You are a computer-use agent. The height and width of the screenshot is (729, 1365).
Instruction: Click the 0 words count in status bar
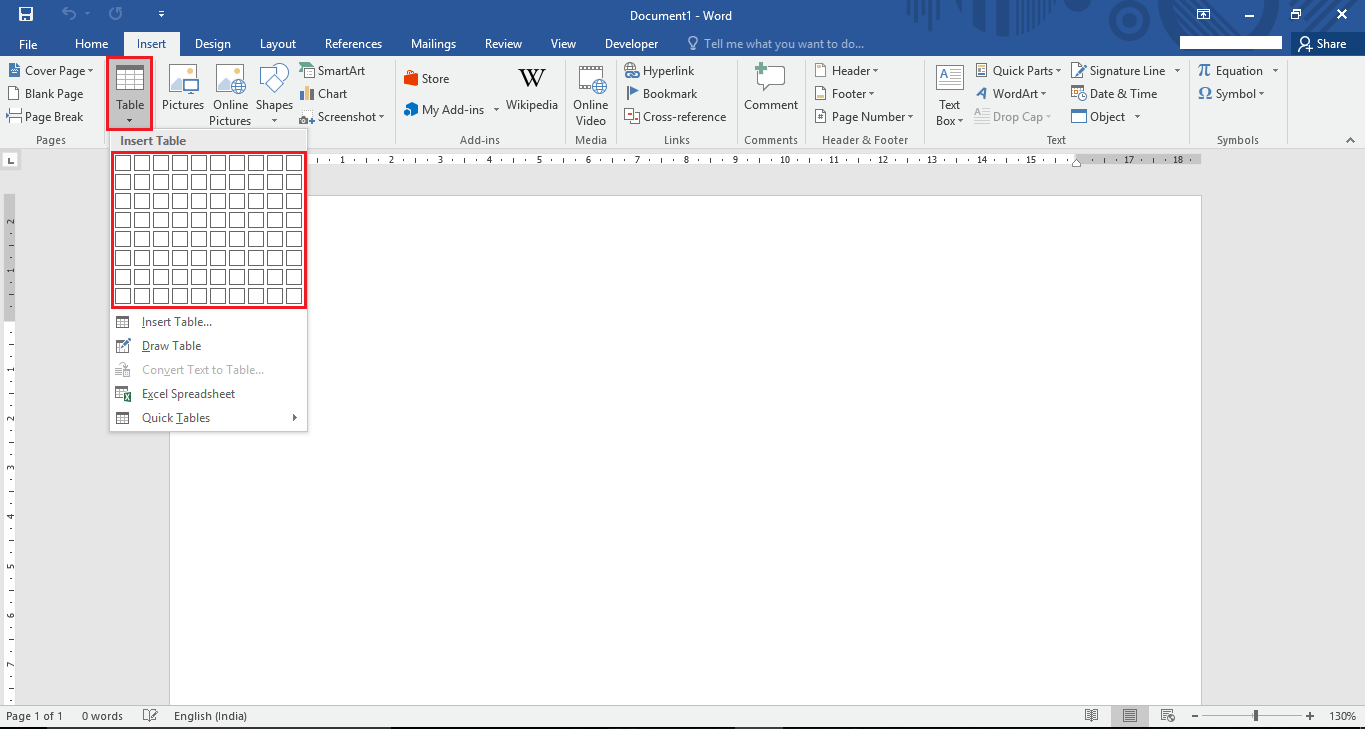pos(102,716)
